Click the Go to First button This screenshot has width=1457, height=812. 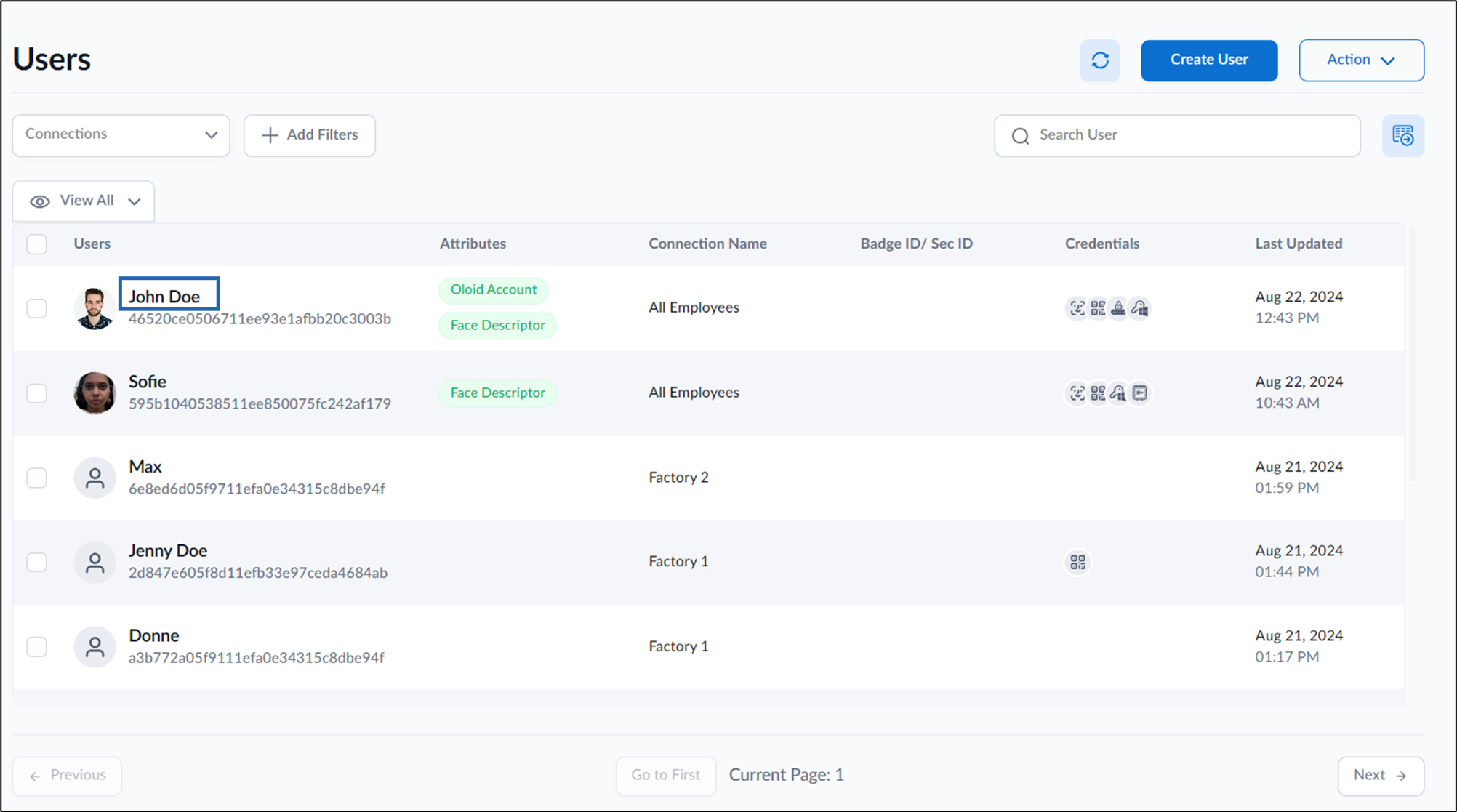point(666,776)
